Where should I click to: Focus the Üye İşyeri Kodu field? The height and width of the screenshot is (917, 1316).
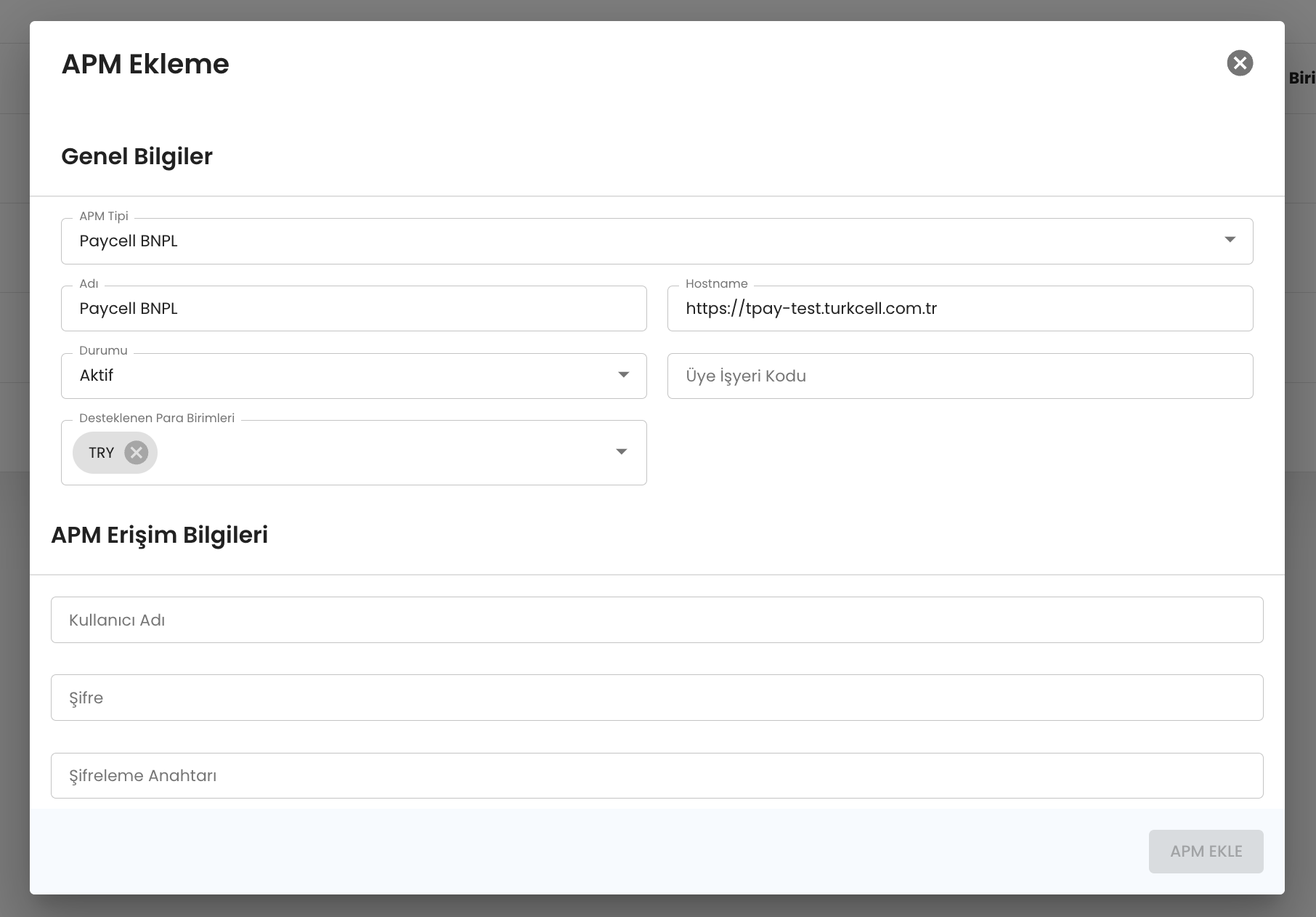(960, 376)
